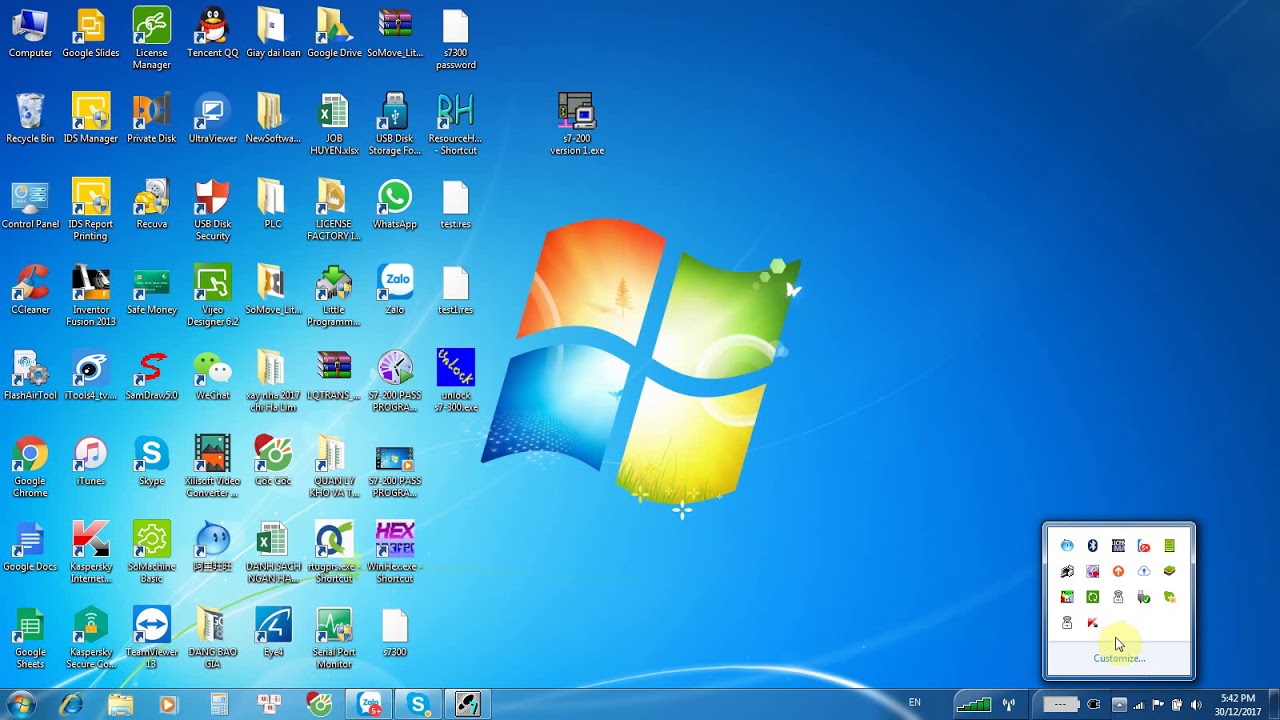The image size is (1280, 720).
Task: Select the Vijeo Designer 6.2 icon
Action: 212,296
